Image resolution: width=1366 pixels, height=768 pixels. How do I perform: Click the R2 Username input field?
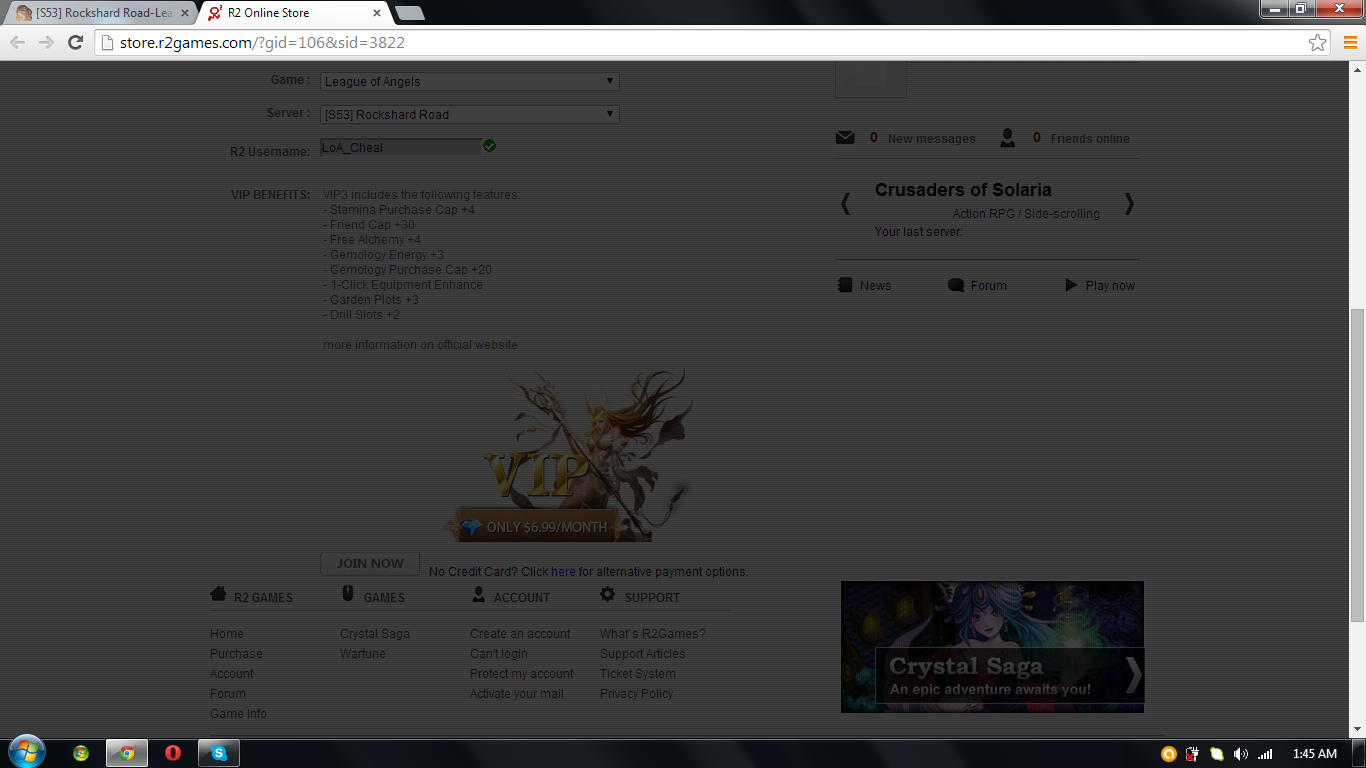pos(400,148)
